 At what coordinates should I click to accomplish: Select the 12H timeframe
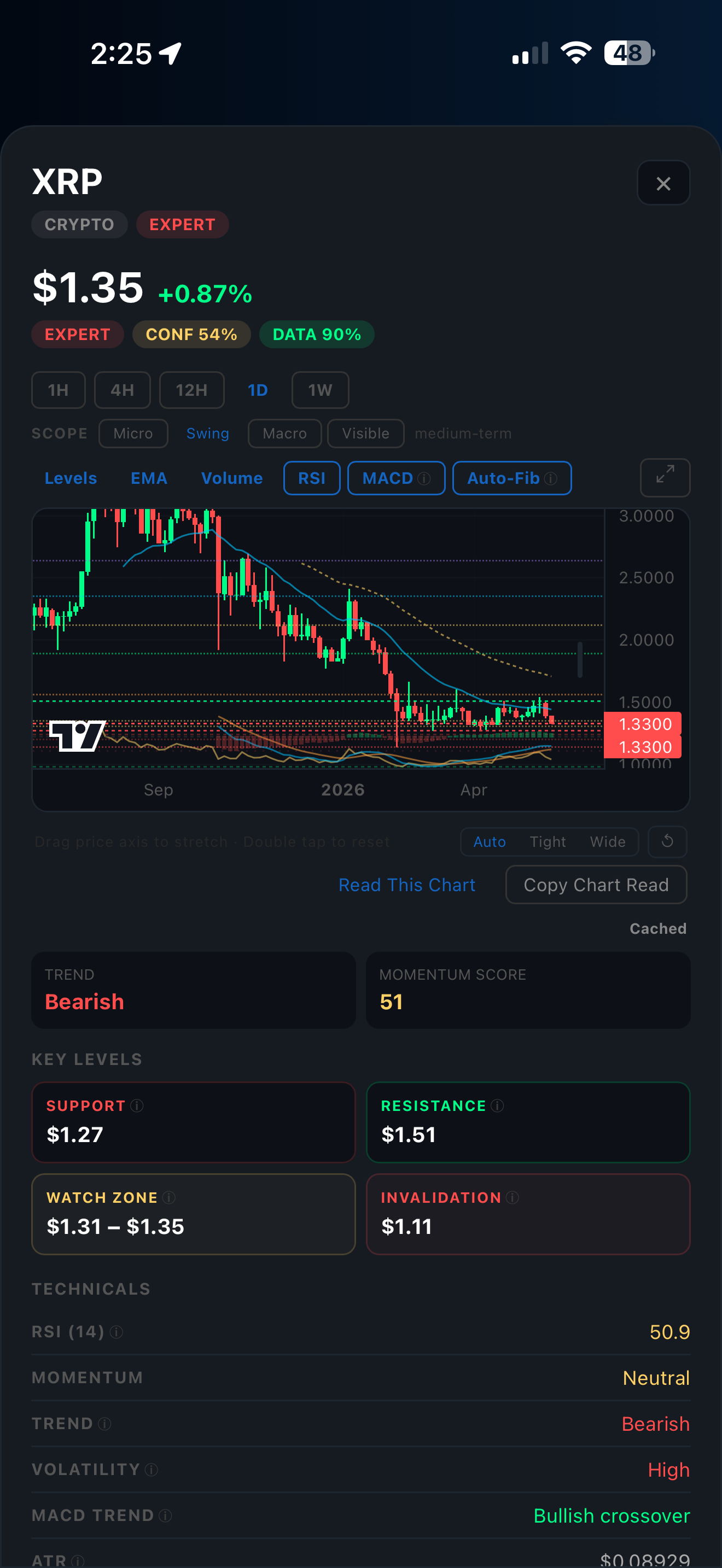(x=192, y=390)
